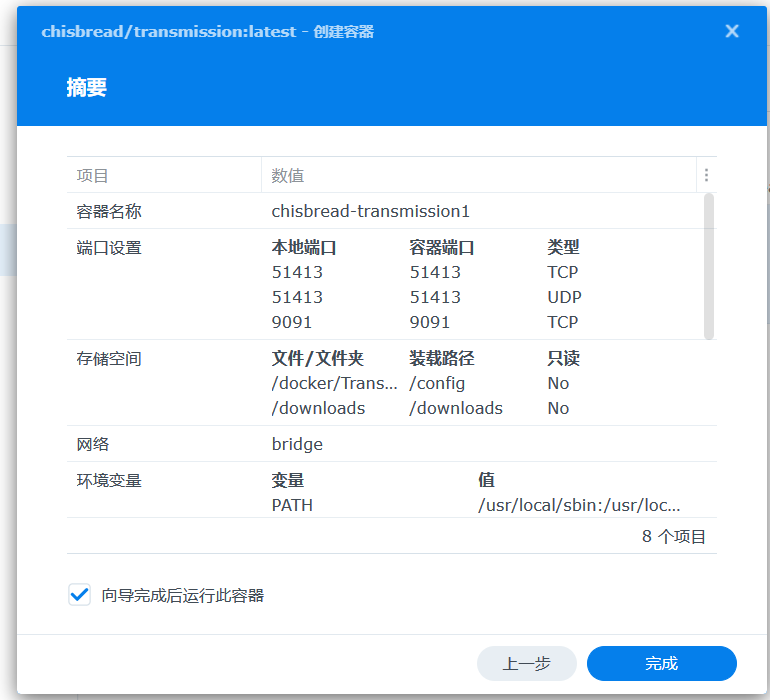770x700 pixels.
Task: Click the 类型 sub-header
Action: tap(564, 247)
